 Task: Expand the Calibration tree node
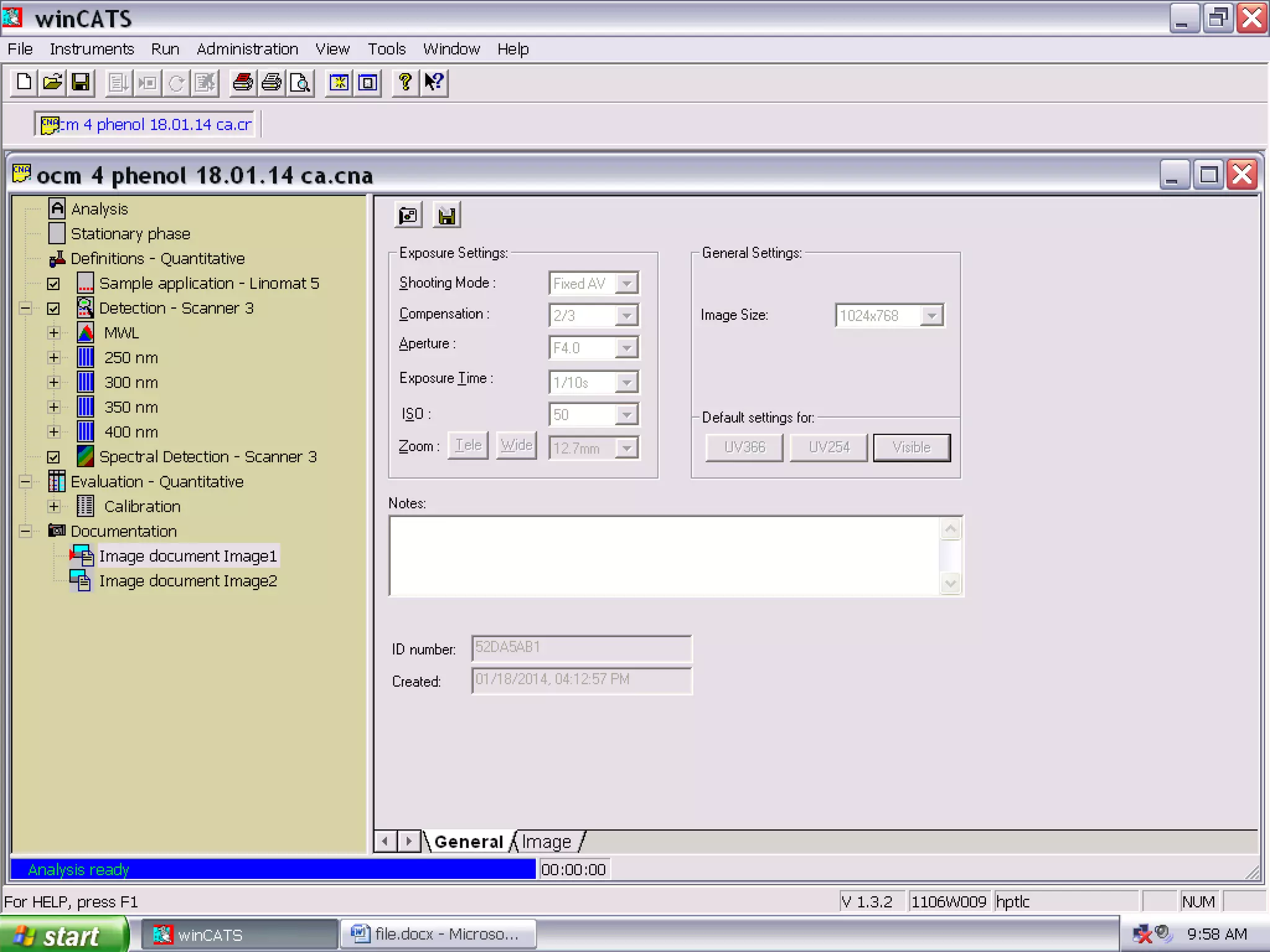coord(54,507)
